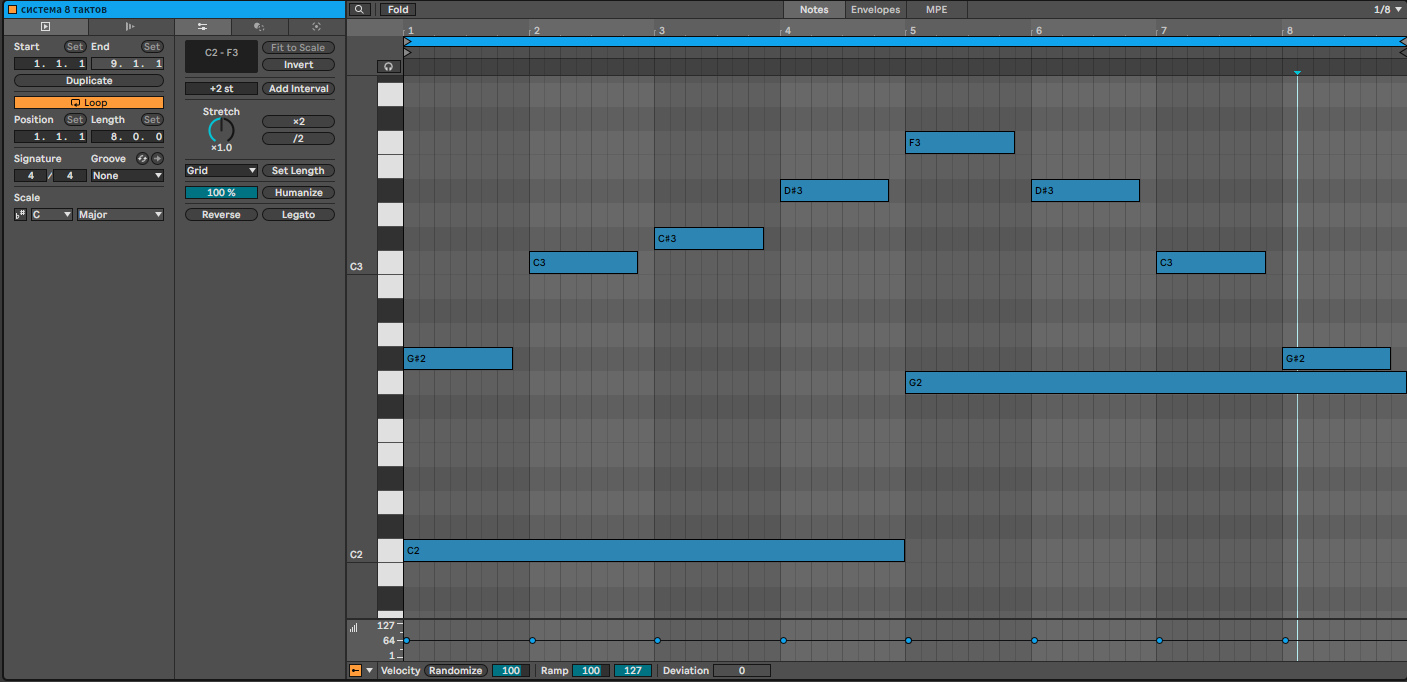Screen dimensions: 1407x682
Task: Open the Major scale name dropdown
Action: 121,215
